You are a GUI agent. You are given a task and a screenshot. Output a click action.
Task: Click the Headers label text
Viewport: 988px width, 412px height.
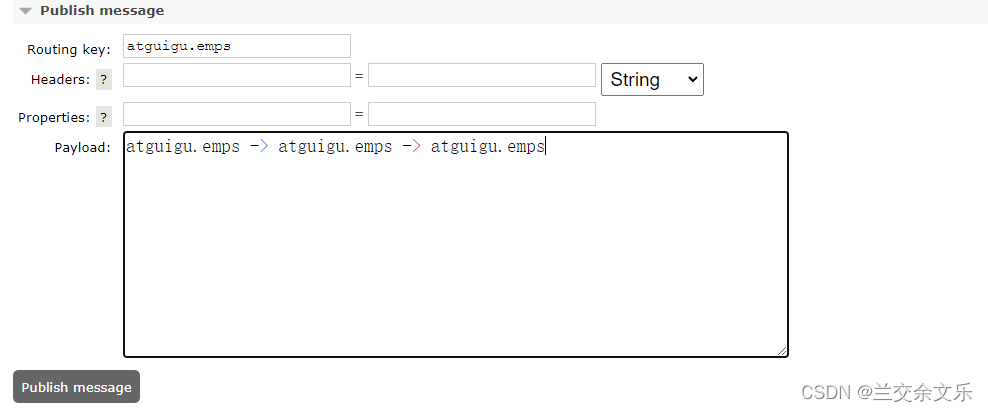[x=60, y=80]
